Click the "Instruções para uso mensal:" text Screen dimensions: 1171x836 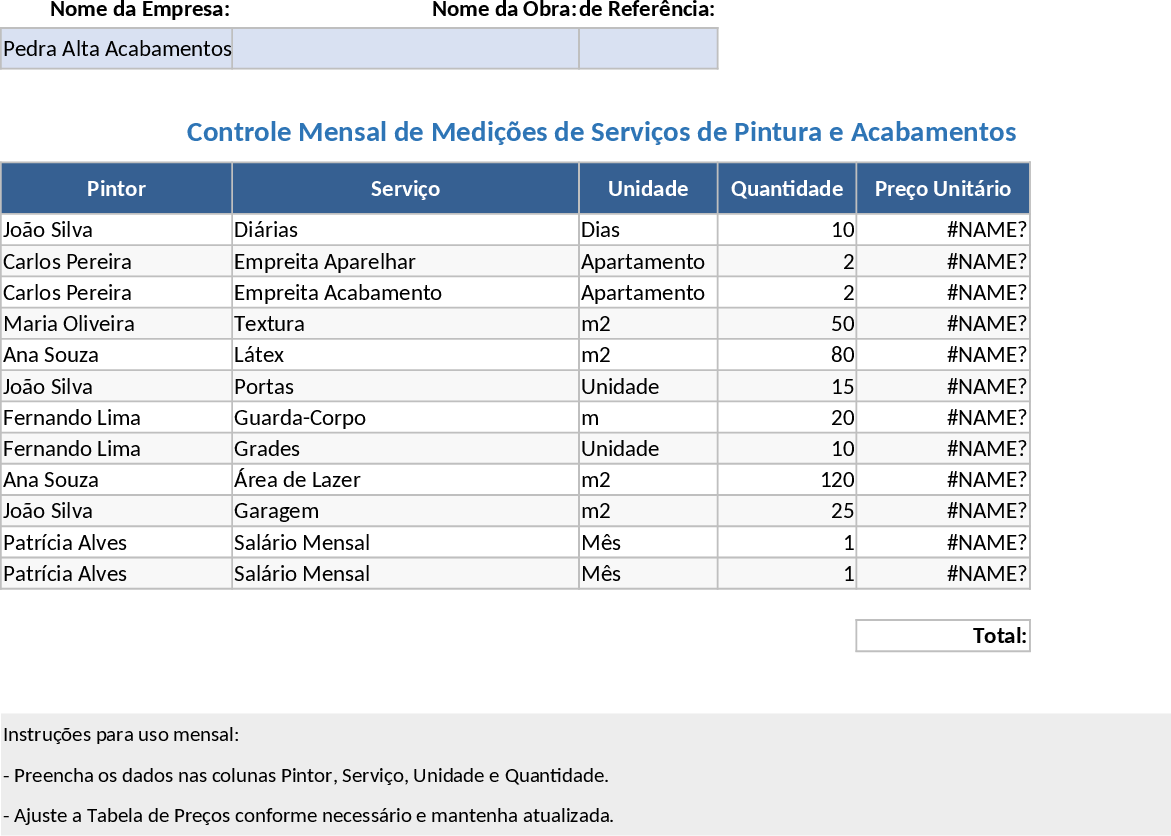click(x=121, y=735)
